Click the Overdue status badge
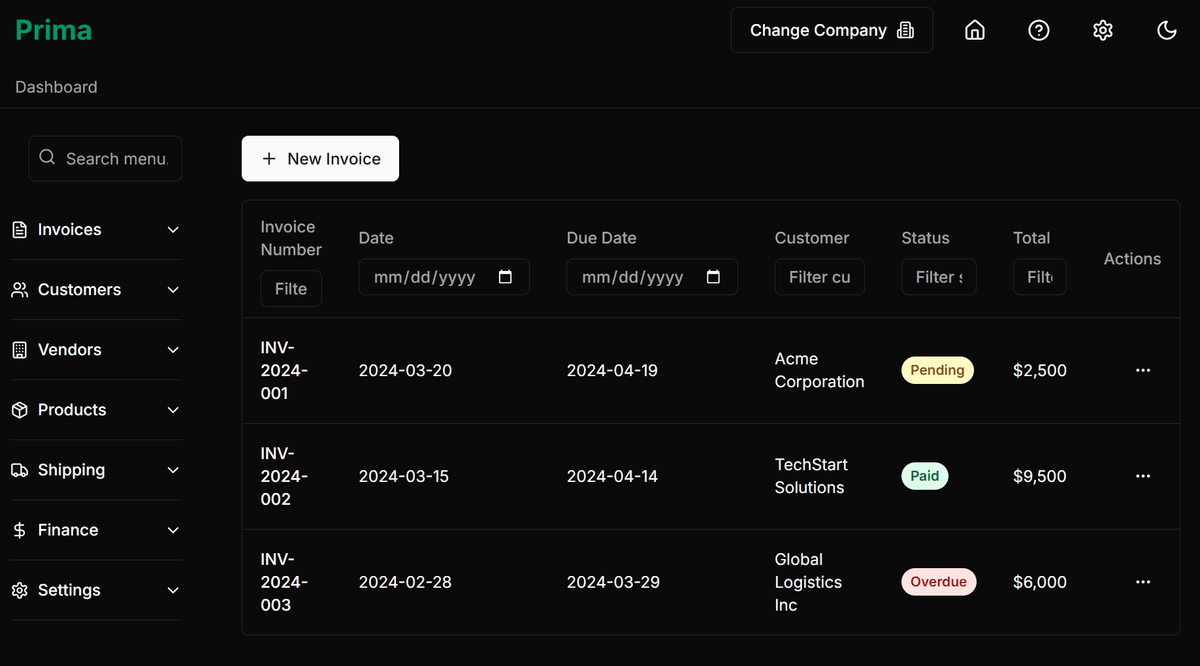Screen dimensions: 1200x666 (x=939, y=582)
